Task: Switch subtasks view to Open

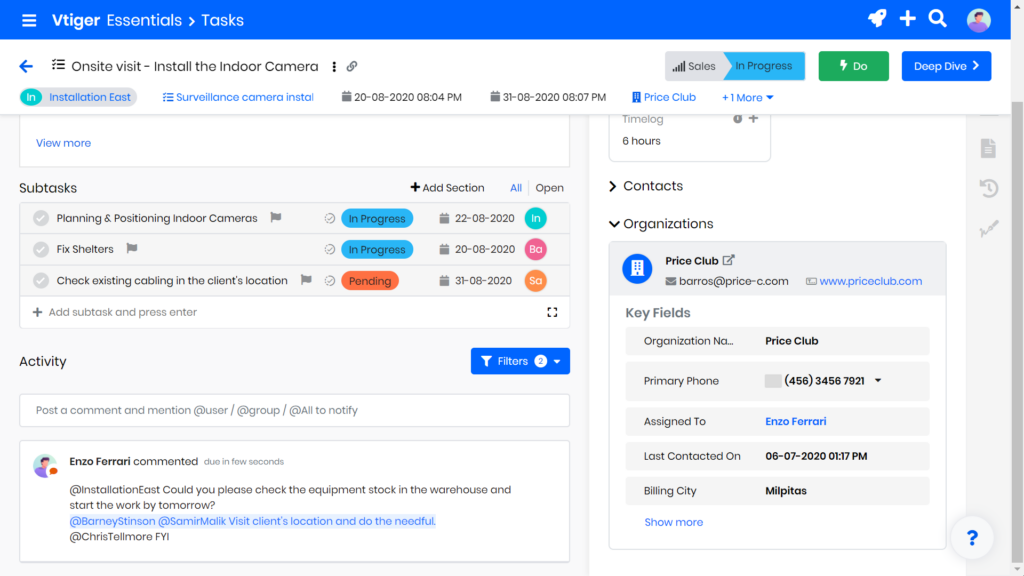Action: click(x=549, y=188)
